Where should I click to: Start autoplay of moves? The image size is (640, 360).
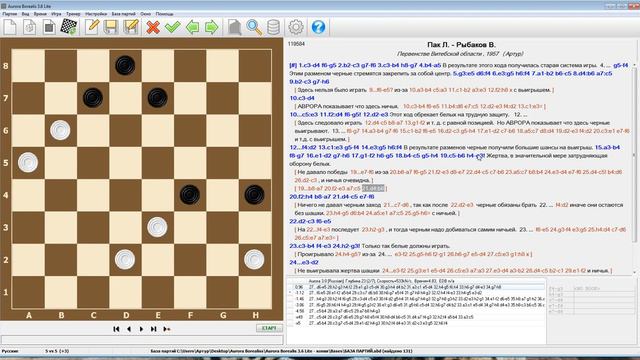[x=167, y=329]
